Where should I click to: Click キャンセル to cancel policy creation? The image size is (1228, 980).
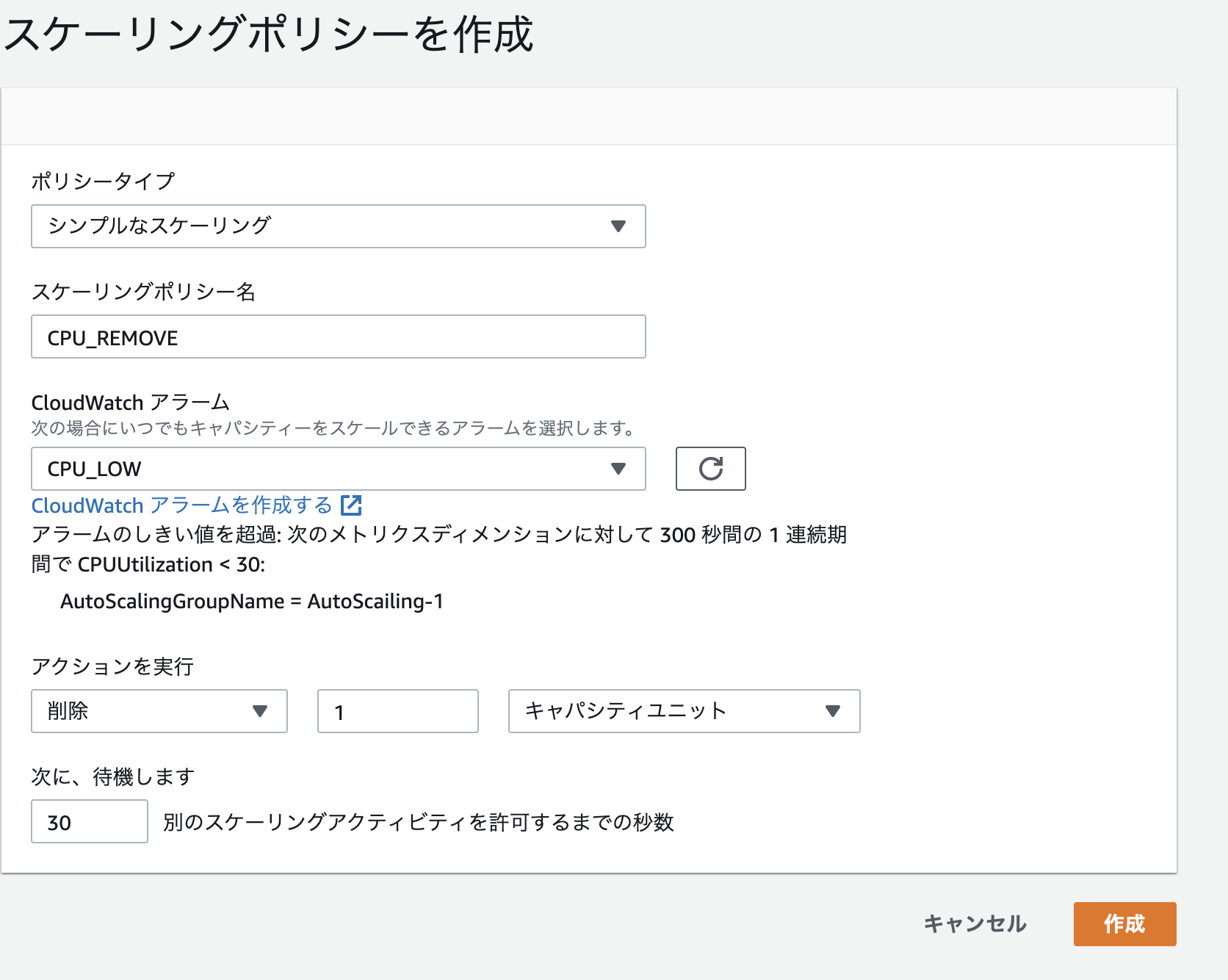975,924
